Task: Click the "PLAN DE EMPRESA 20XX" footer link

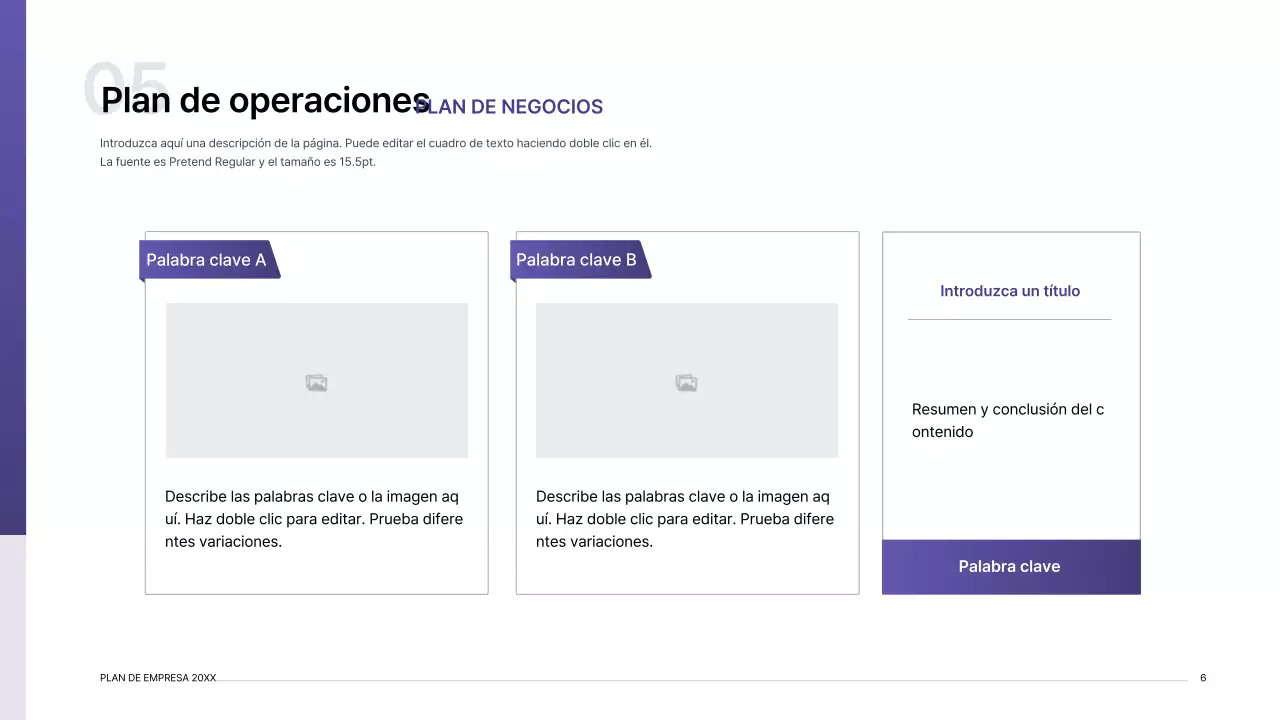Action: tap(158, 677)
